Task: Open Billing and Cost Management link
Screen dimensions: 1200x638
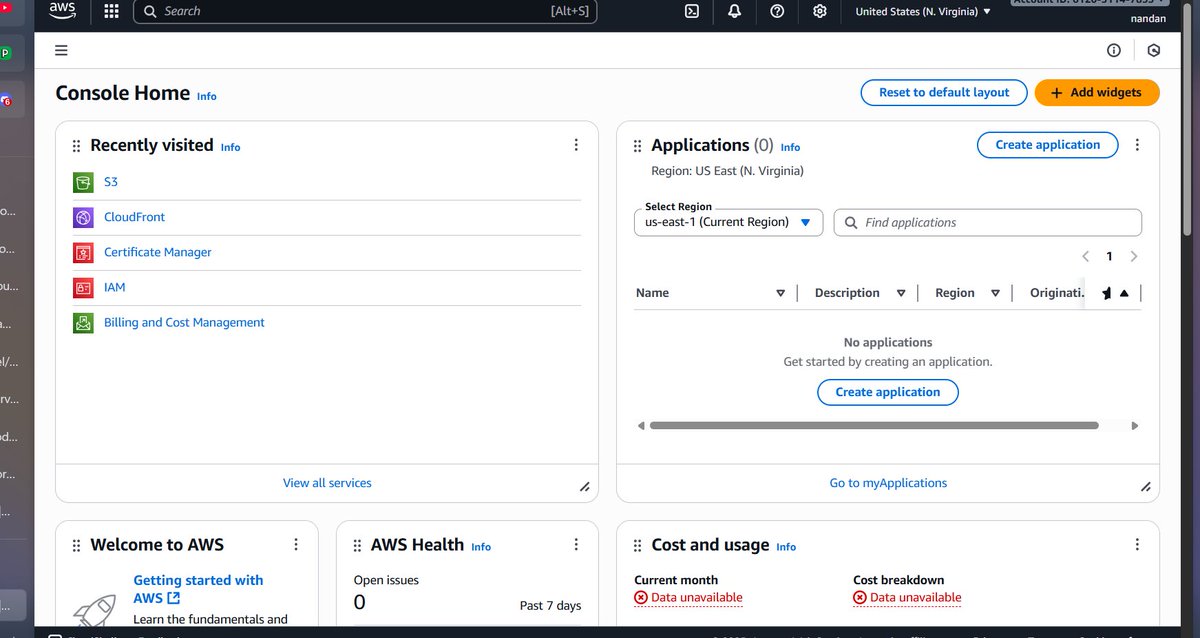Action: pyautogui.click(x=184, y=322)
